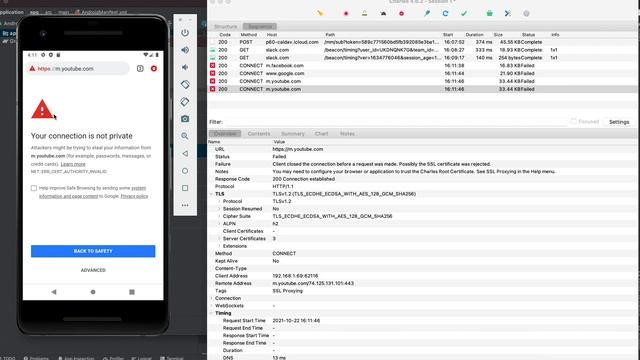Collapse the Timing section
Viewport: 640px width, 360px height.
211,313
